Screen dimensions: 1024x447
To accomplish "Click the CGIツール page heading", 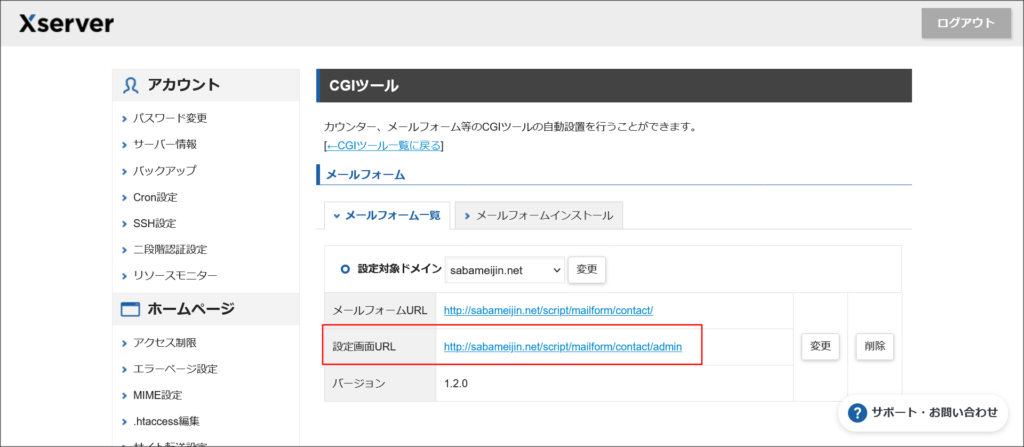I will click(364, 86).
